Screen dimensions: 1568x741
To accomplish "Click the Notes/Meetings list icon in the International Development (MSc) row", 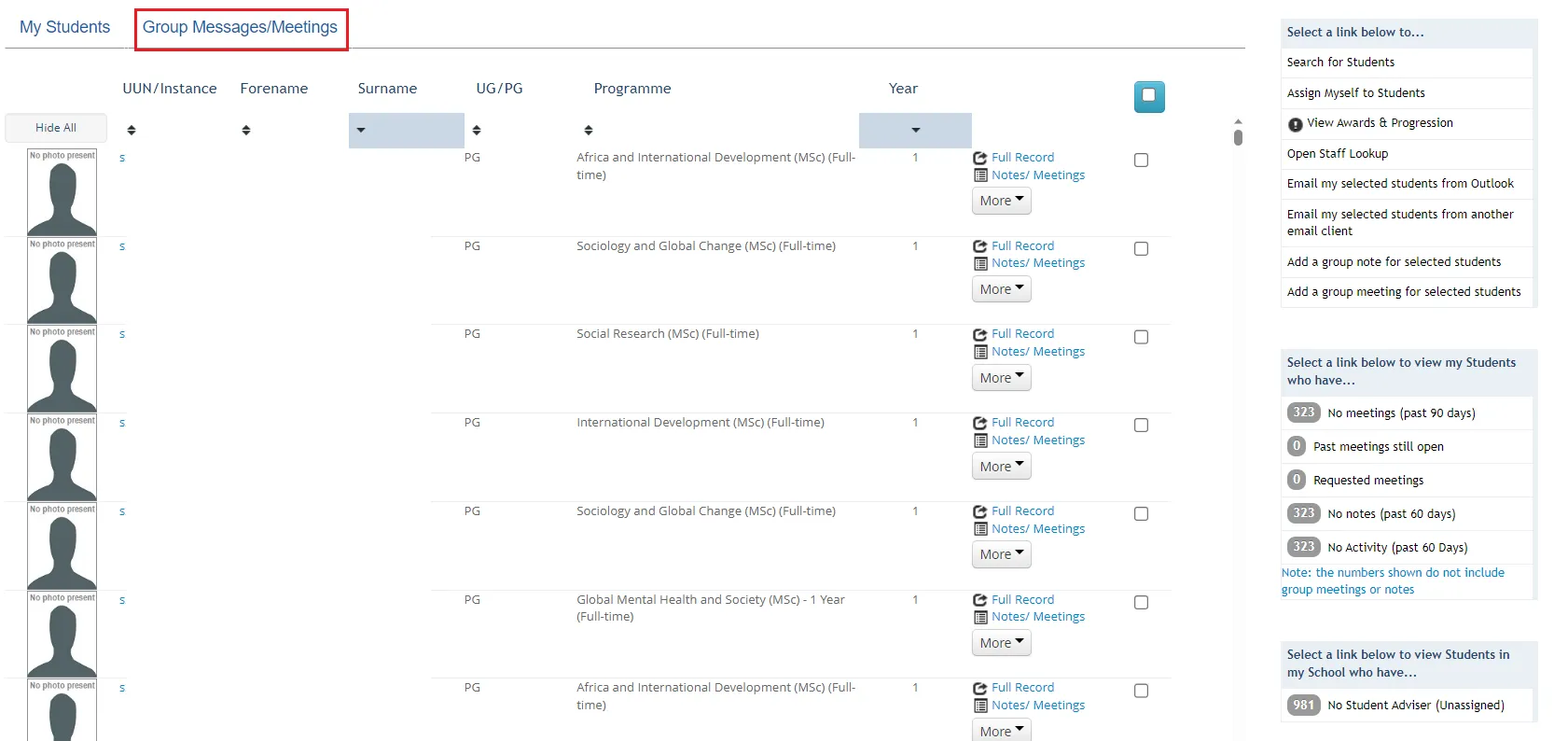I will click(980, 440).
